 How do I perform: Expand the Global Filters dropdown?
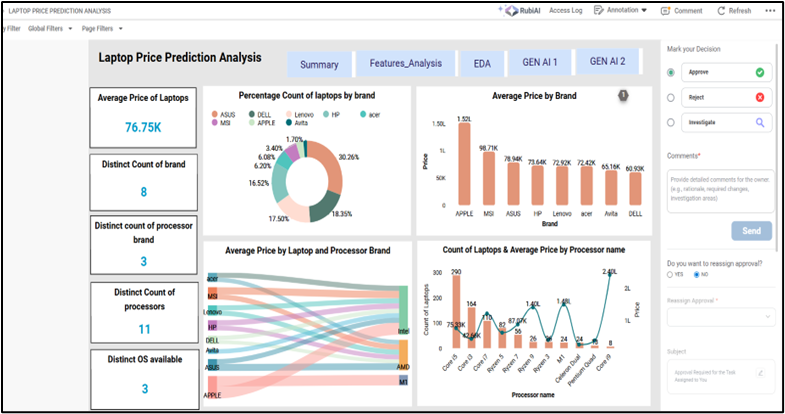[50, 28]
